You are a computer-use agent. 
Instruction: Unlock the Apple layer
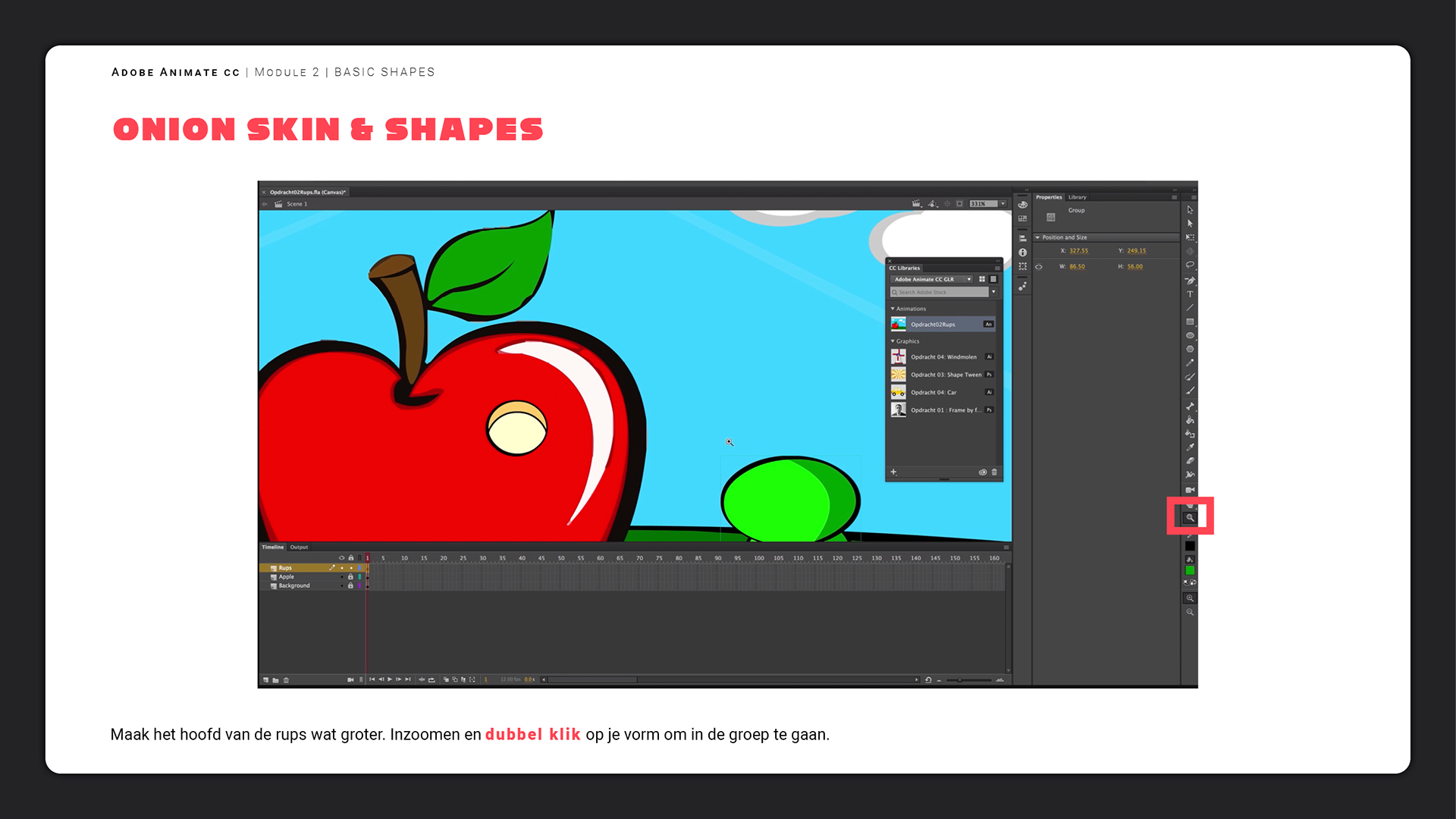[x=350, y=577]
